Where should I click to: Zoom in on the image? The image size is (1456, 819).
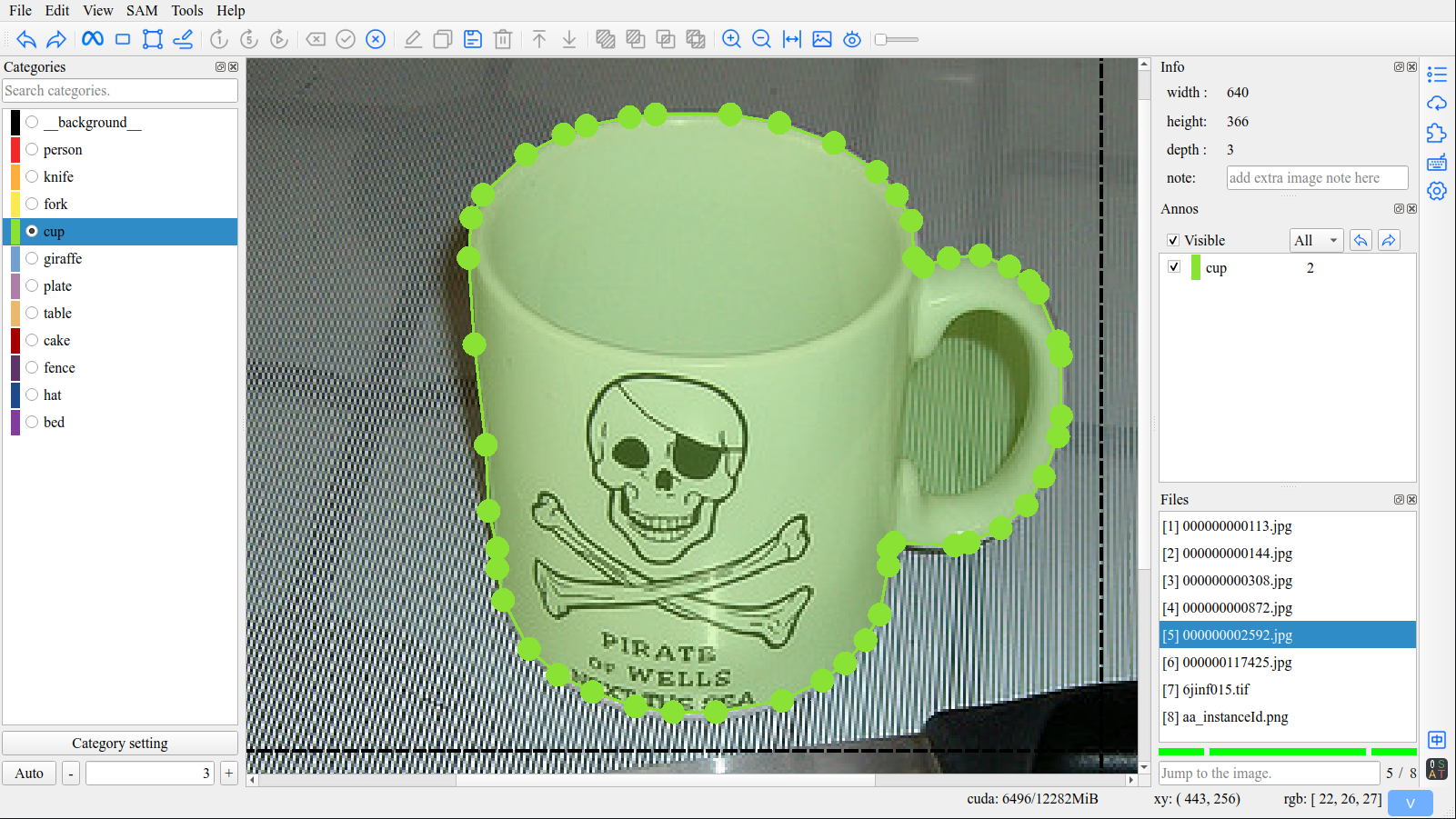pyautogui.click(x=732, y=39)
